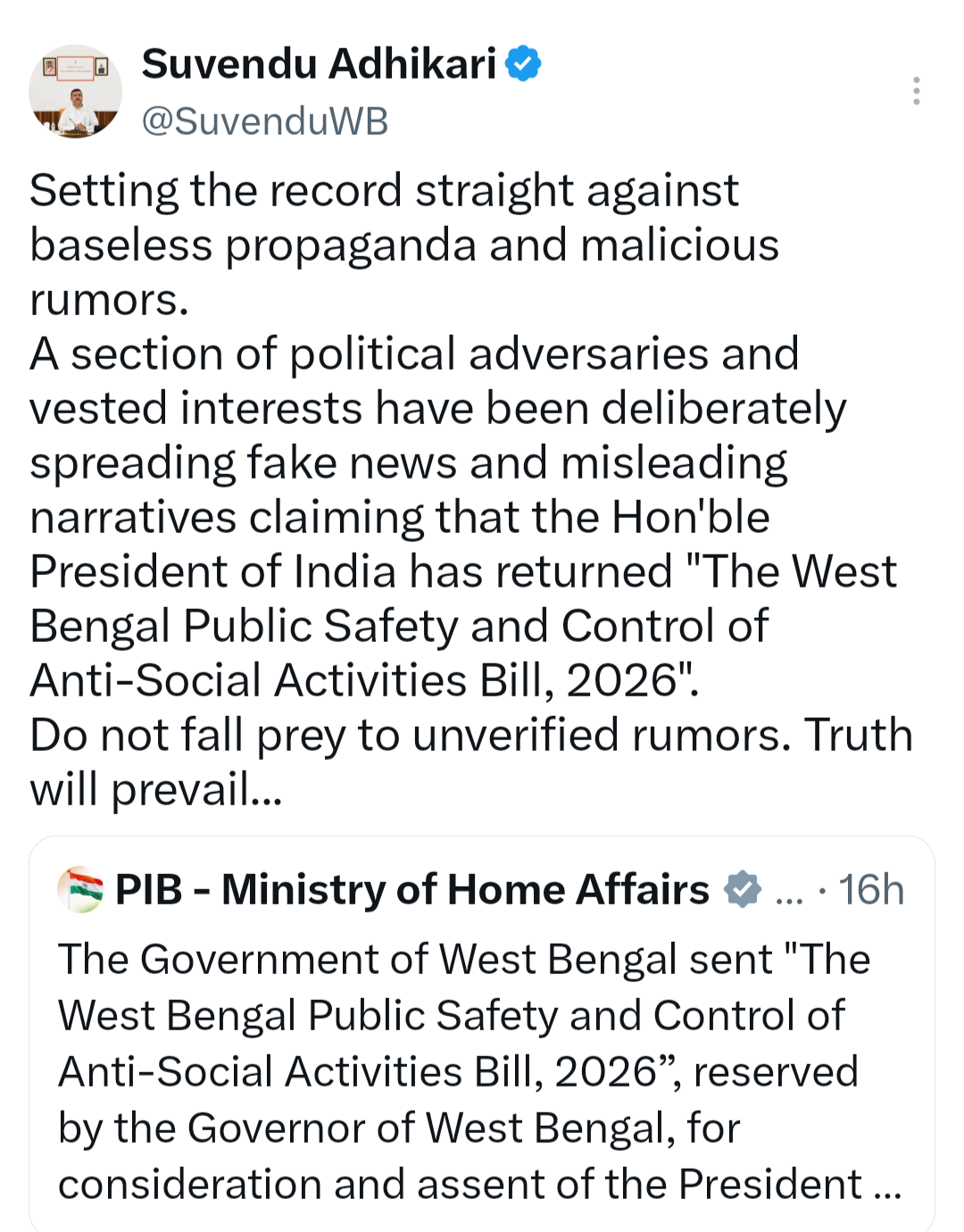This screenshot has height=1232, width=964.
Task: Expand truncated handle ellipsis after PIB badge
Action: coord(789,896)
